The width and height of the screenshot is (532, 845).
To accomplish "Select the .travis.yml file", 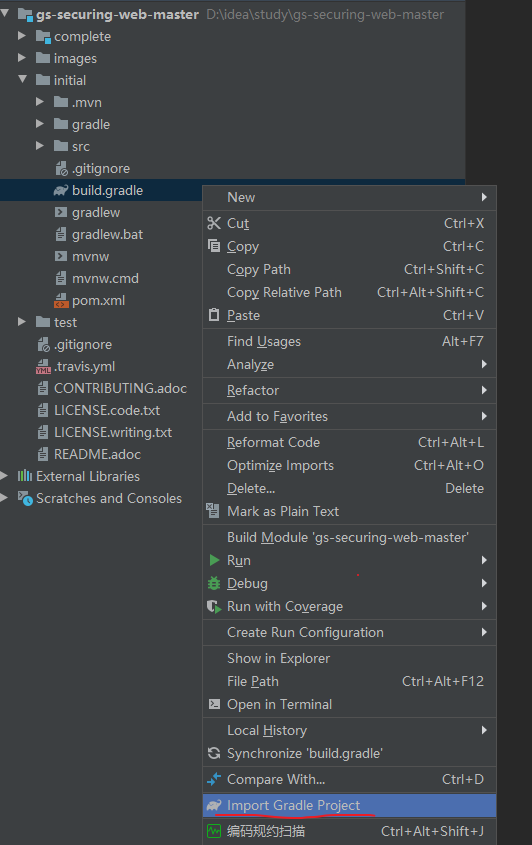I will pos(84,366).
